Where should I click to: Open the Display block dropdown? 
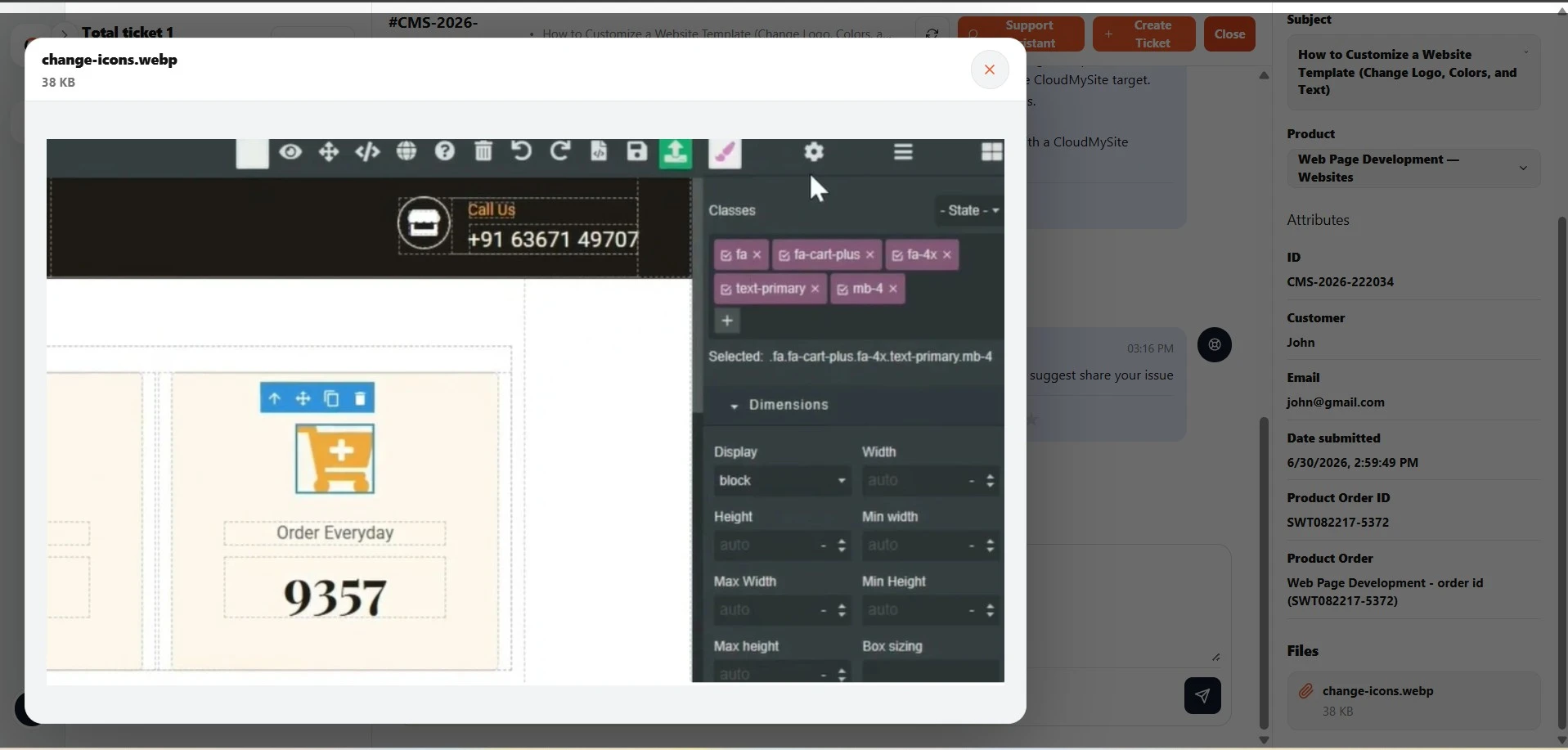[x=782, y=481]
